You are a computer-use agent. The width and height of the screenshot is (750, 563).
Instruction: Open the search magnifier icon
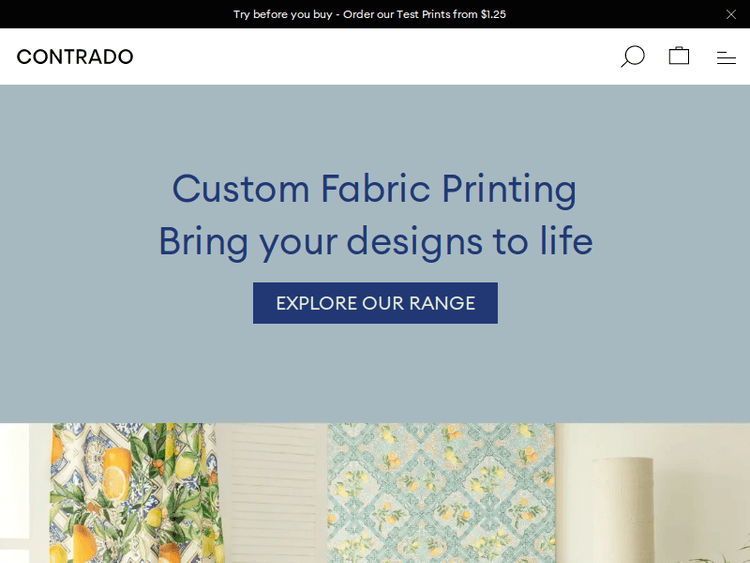632,56
